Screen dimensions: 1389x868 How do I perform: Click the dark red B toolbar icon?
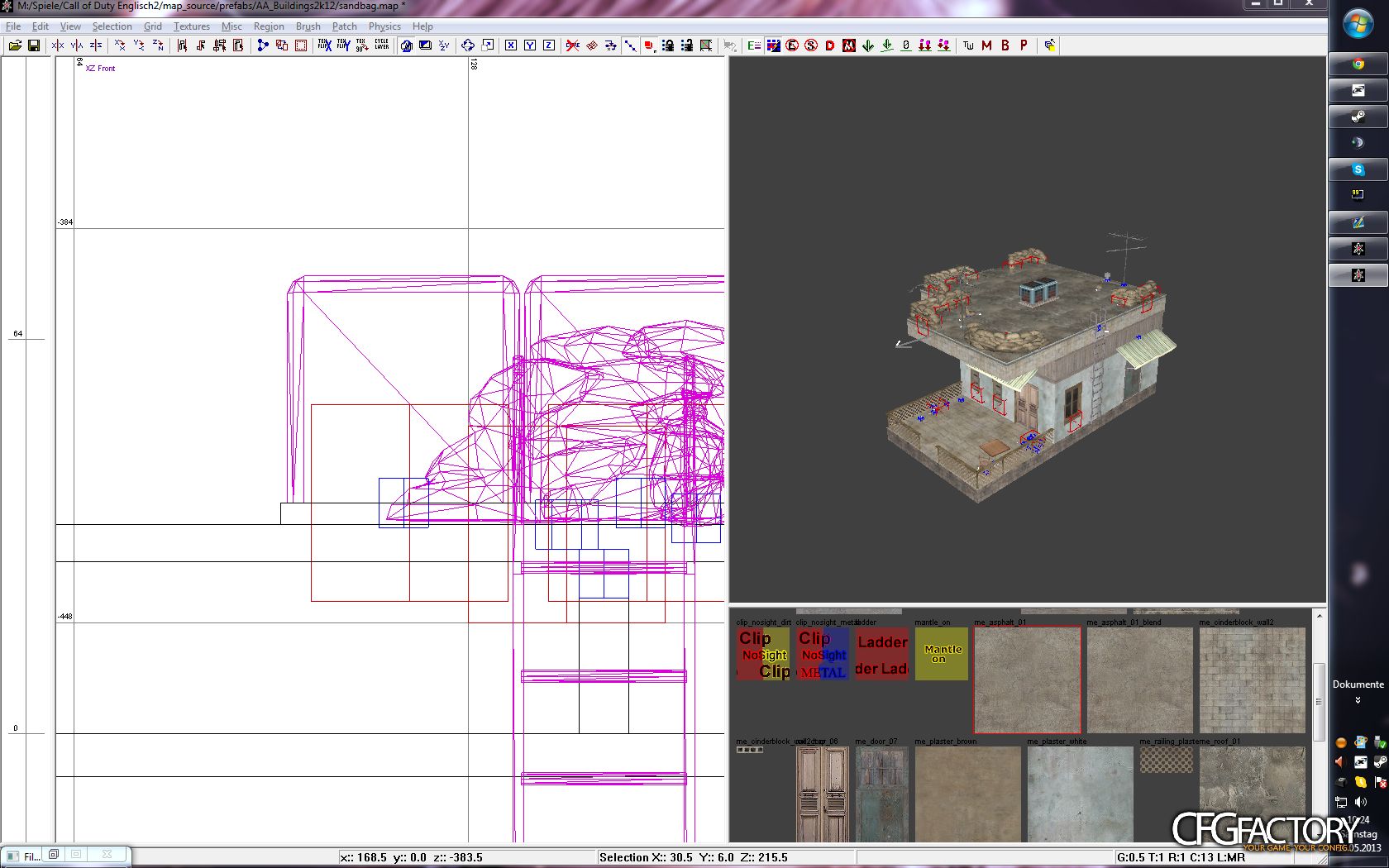coord(1005,45)
